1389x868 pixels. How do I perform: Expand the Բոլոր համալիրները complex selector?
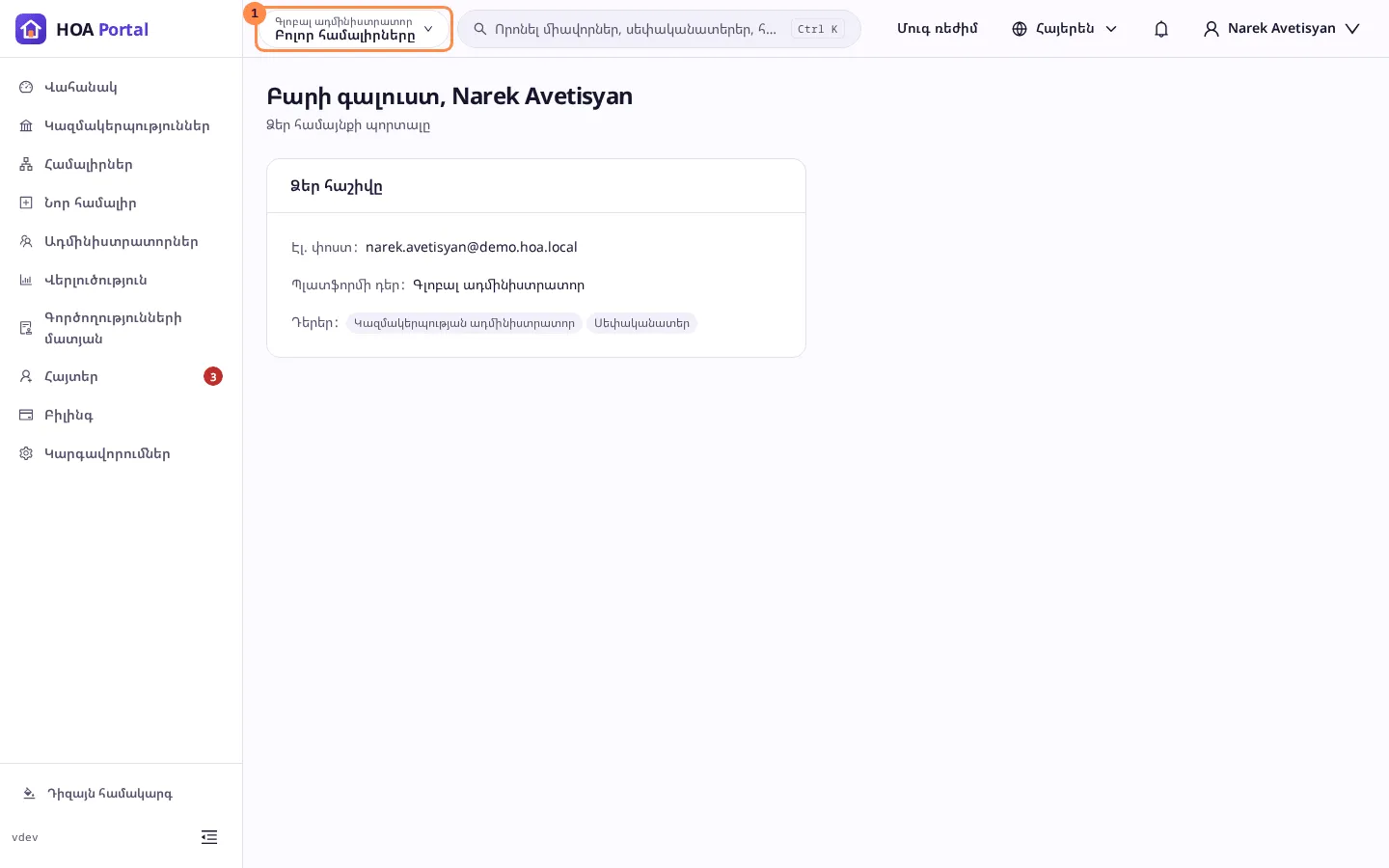click(354, 29)
